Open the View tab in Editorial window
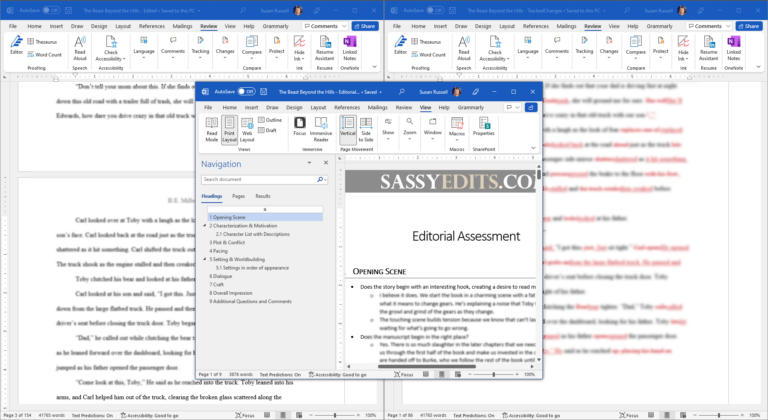Screen dimensions: 768x420 [425, 107]
